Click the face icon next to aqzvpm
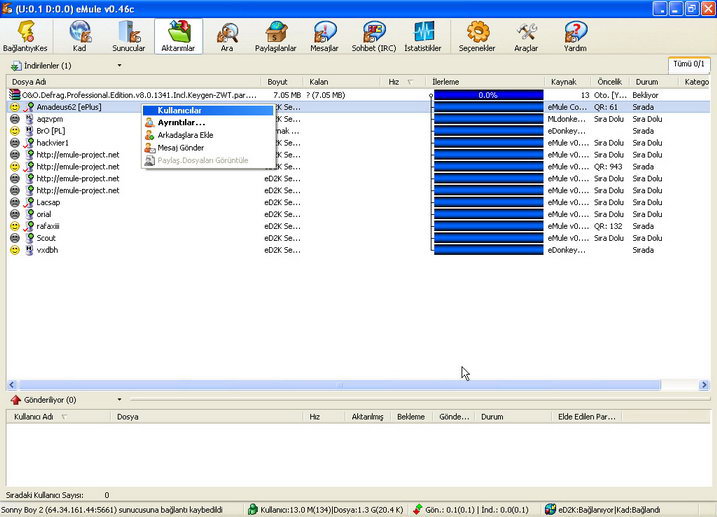Image resolution: width=717 pixels, height=517 pixels. pos(15,119)
